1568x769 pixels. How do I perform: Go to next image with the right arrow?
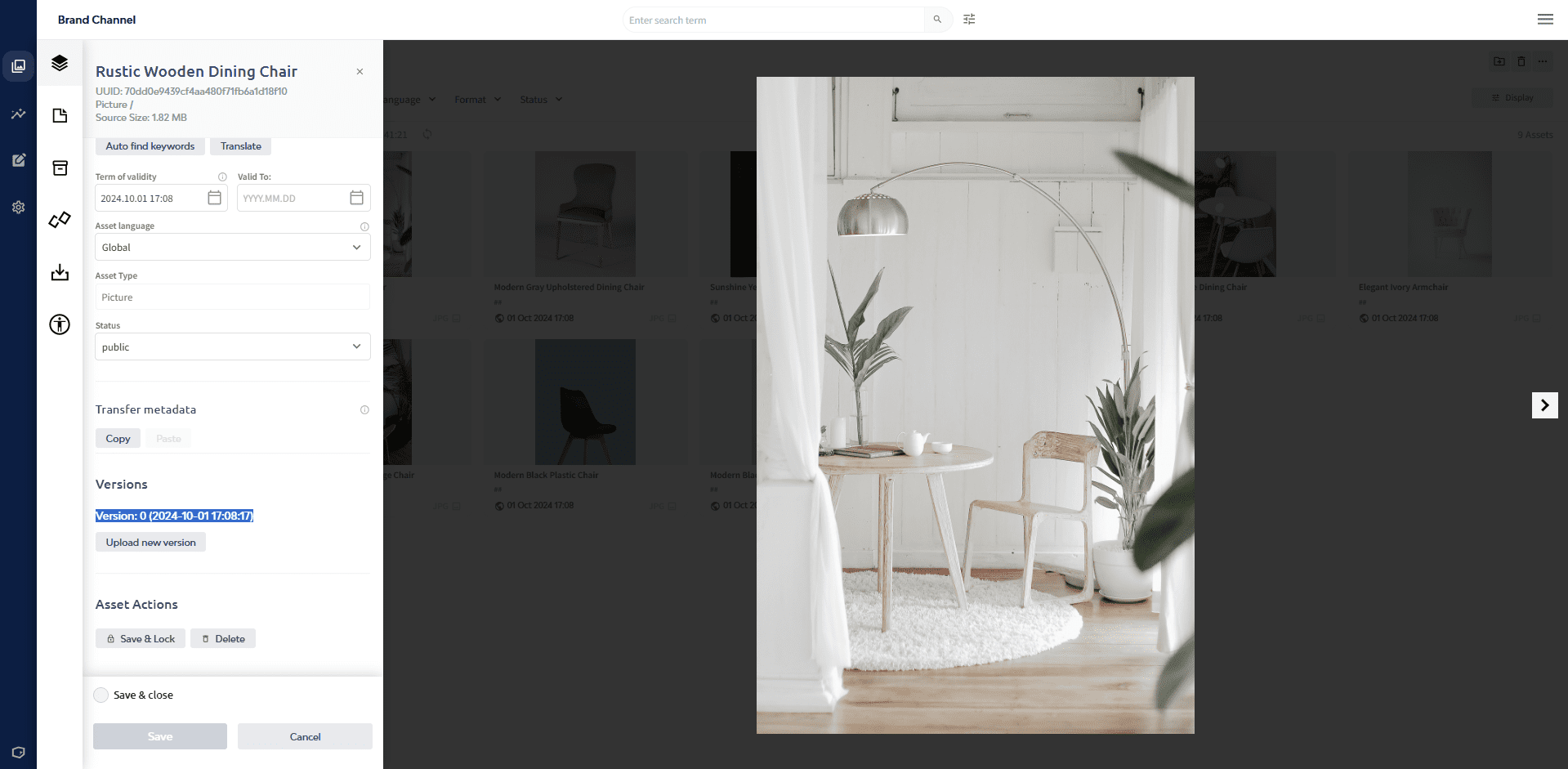1544,405
